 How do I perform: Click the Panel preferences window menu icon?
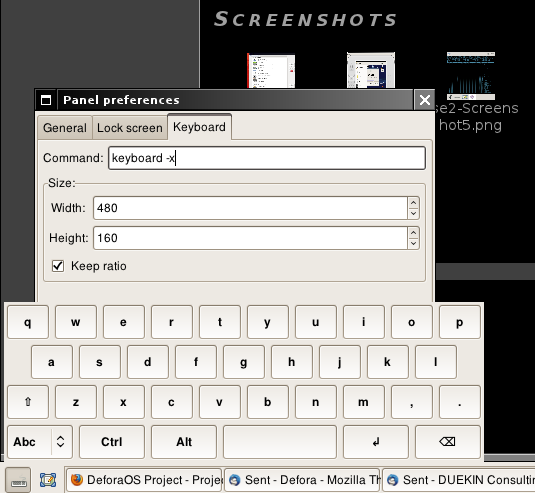click(46, 100)
